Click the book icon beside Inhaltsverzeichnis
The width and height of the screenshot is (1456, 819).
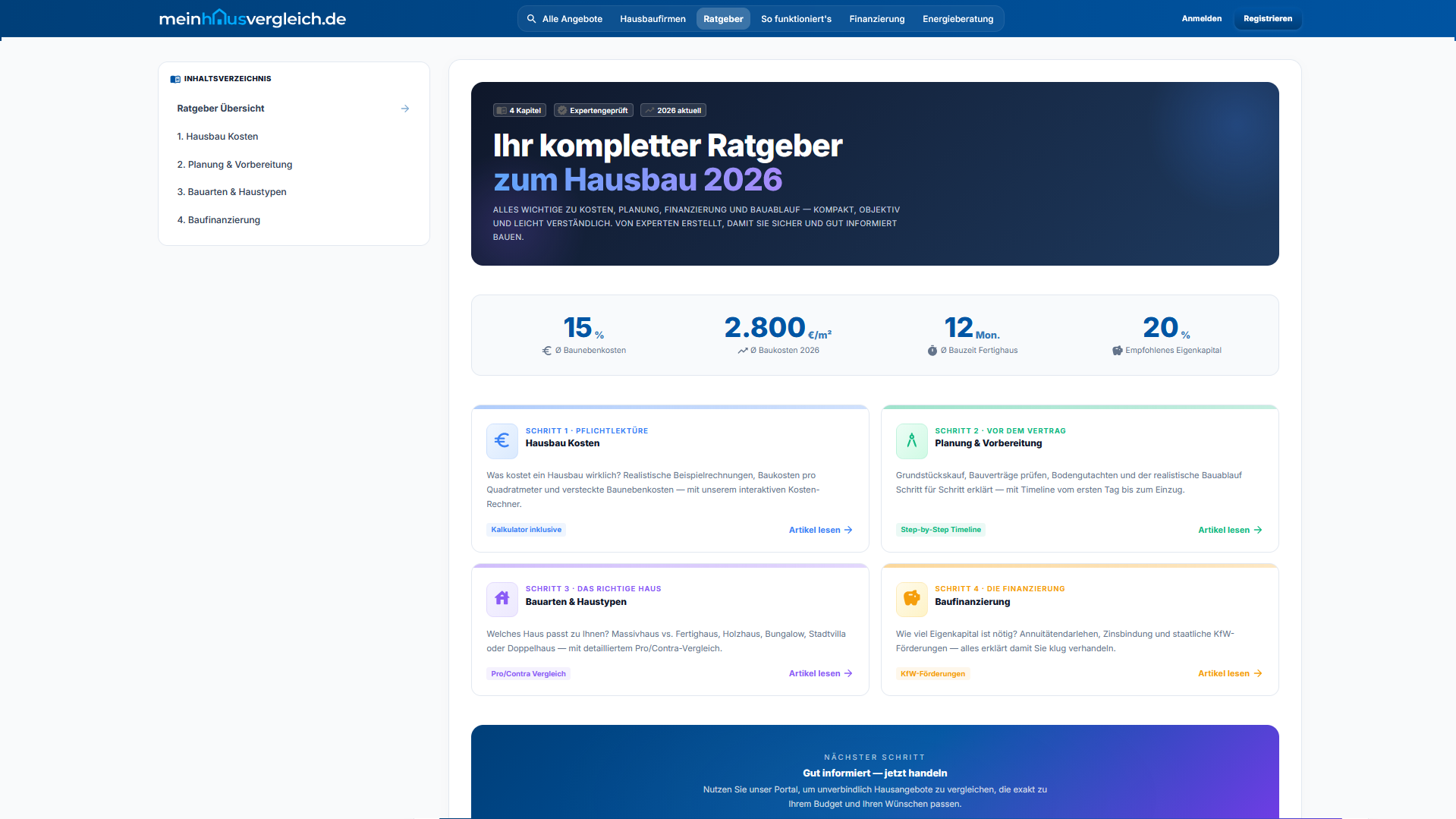coord(175,79)
